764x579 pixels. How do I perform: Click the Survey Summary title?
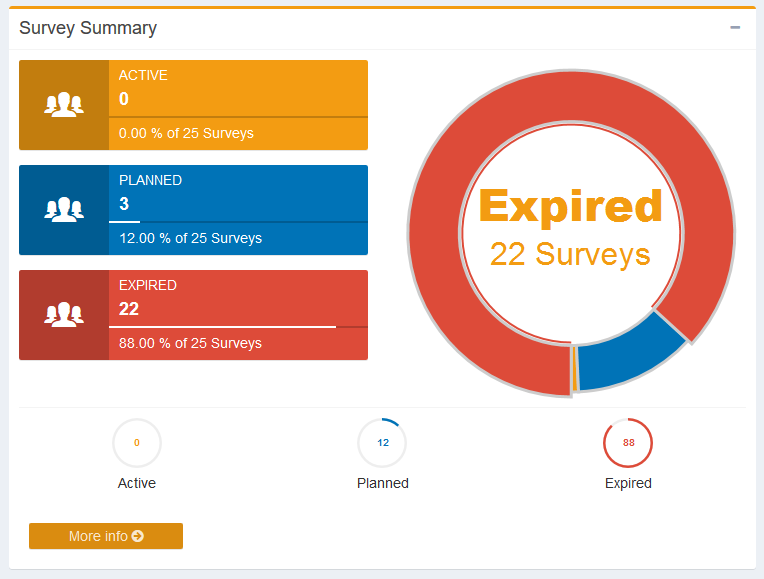[88, 28]
